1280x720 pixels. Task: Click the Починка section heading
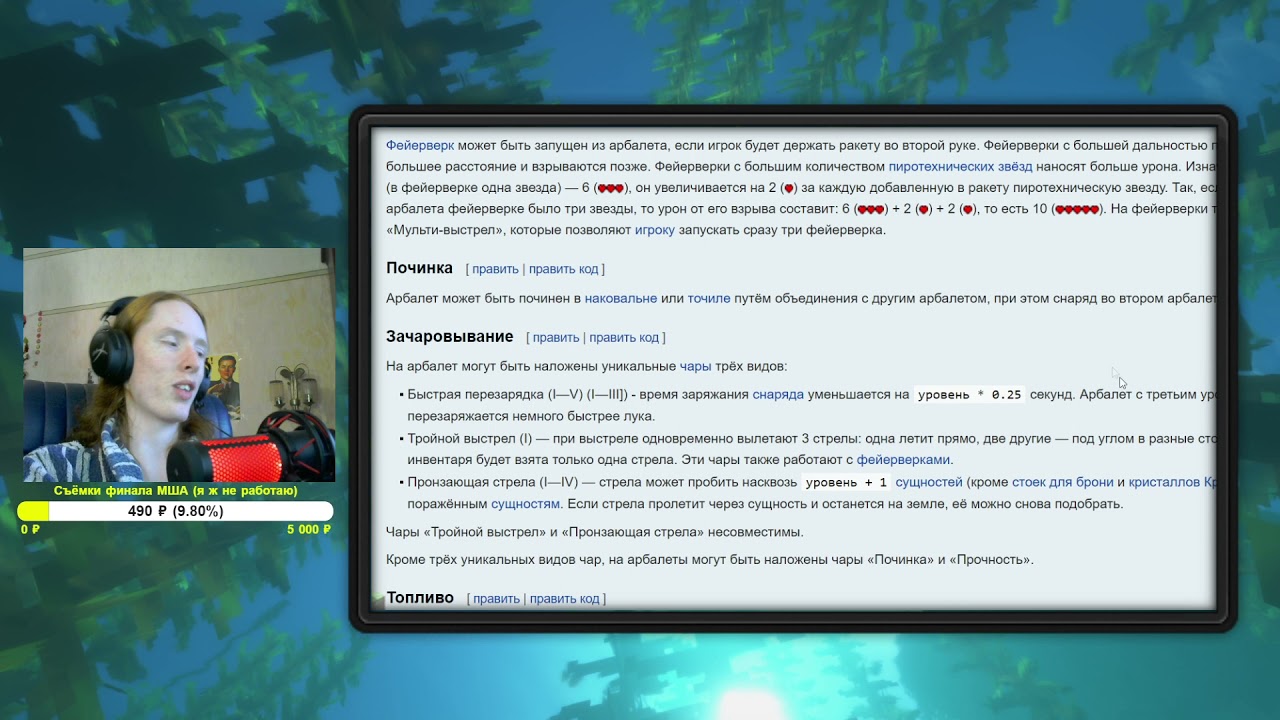tap(420, 268)
